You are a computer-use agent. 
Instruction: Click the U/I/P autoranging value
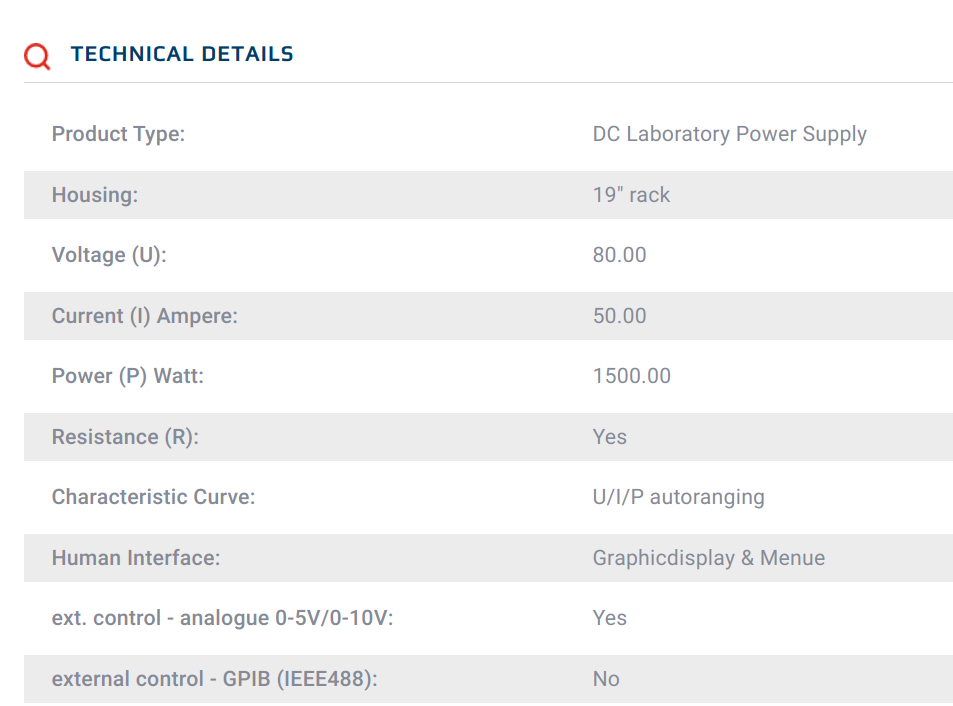(x=678, y=497)
